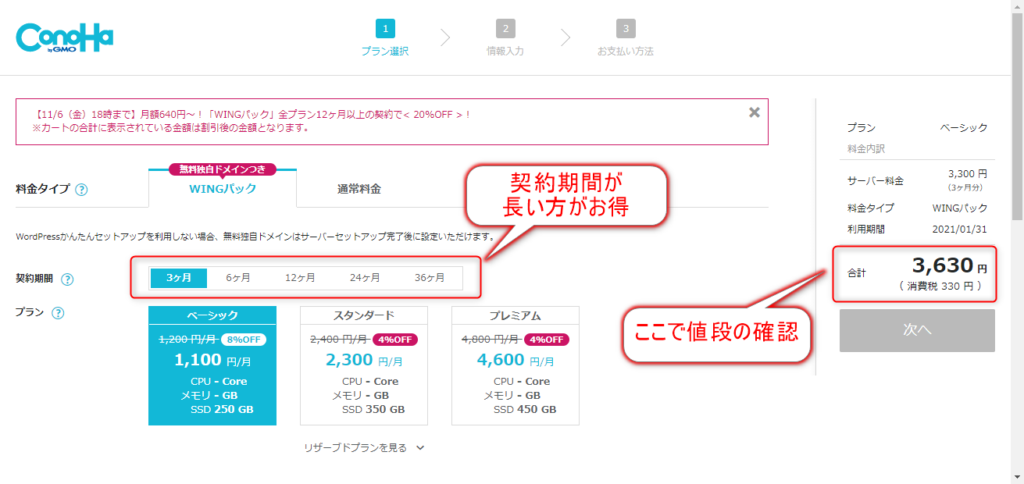Select the 3ヶ月 contract period
The width and height of the screenshot is (1024, 484).
[x=179, y=278]
